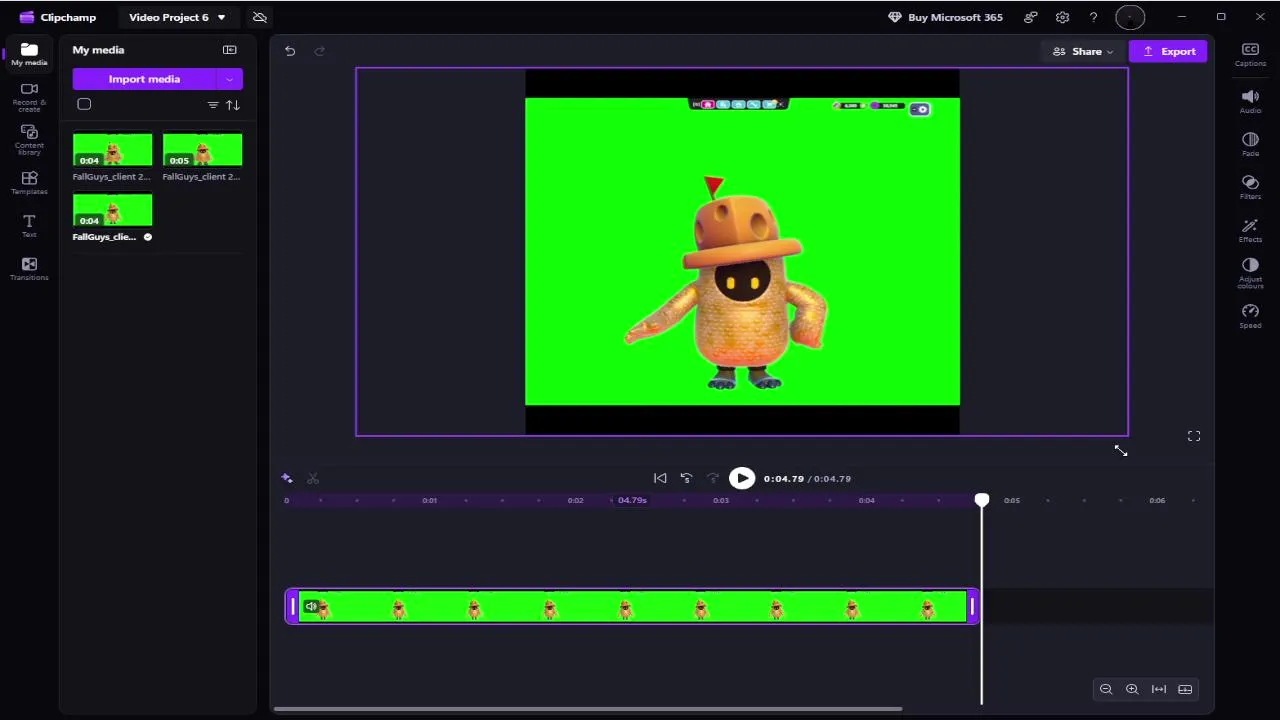Mute the audio of the timeline clip

(x=311, y=606)
